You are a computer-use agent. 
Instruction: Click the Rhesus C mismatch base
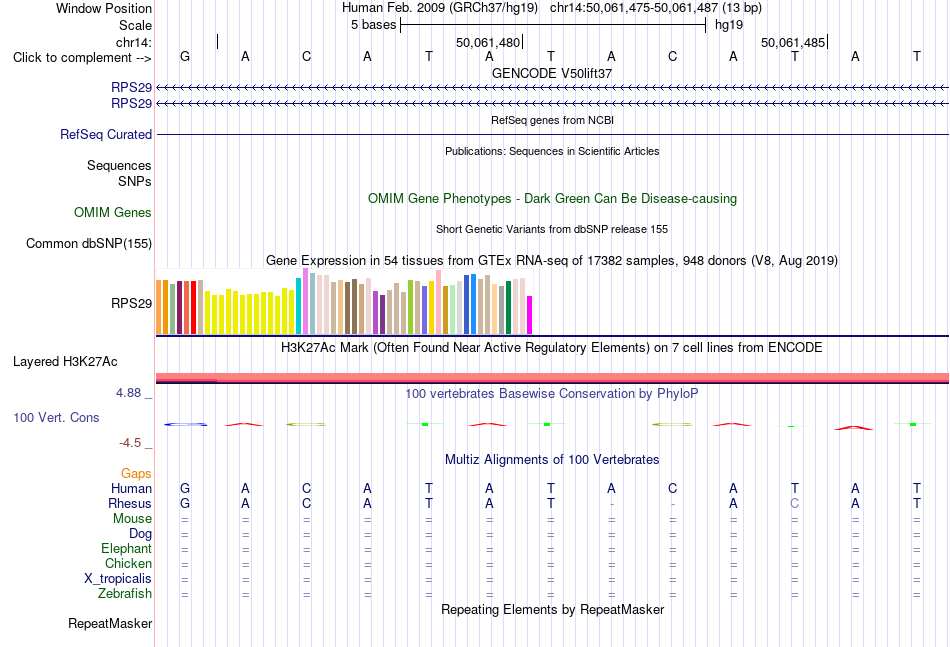pyautogui.click(x=794, y=503)
